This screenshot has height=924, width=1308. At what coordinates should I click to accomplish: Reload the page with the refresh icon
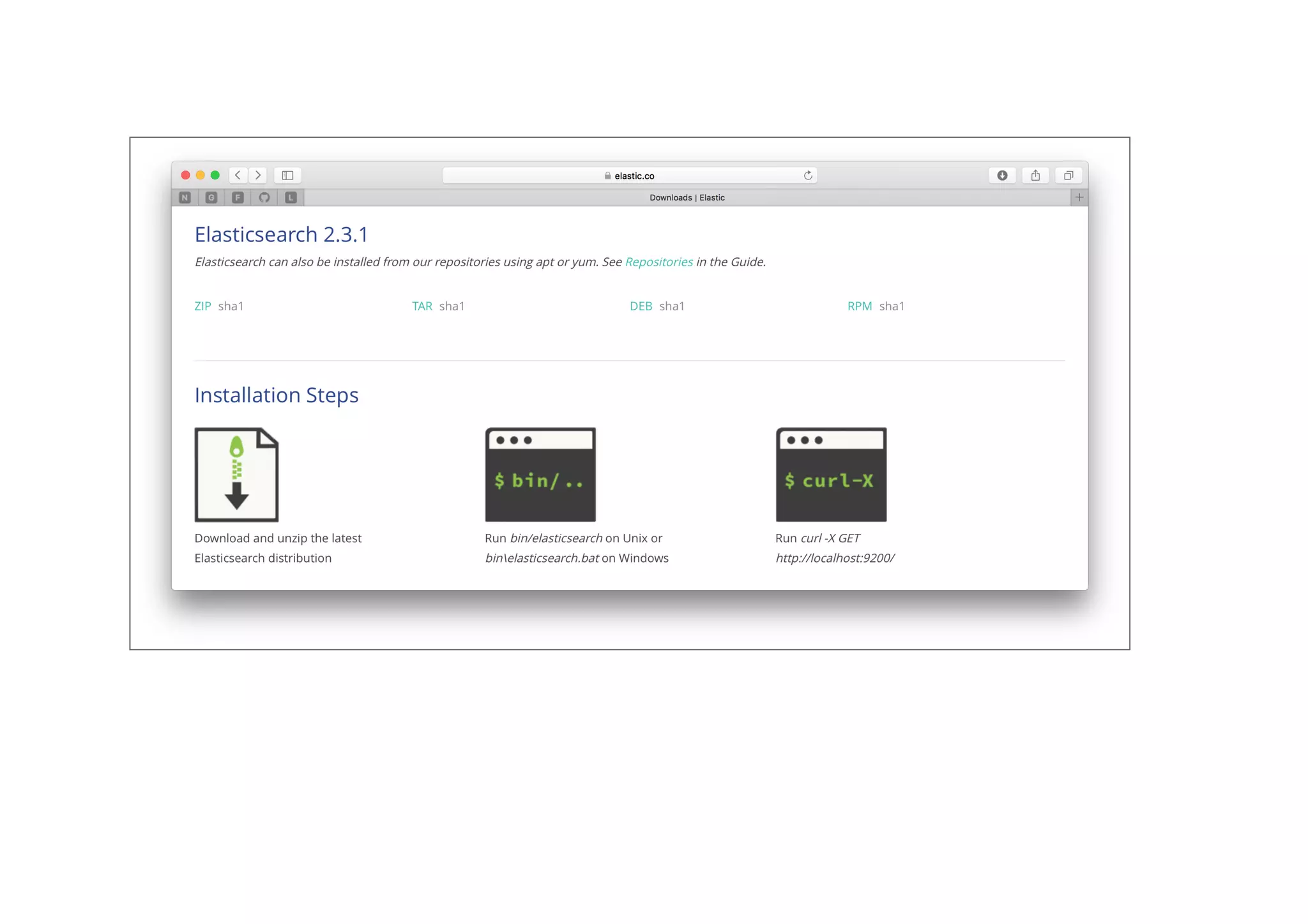tap(808, 176)
